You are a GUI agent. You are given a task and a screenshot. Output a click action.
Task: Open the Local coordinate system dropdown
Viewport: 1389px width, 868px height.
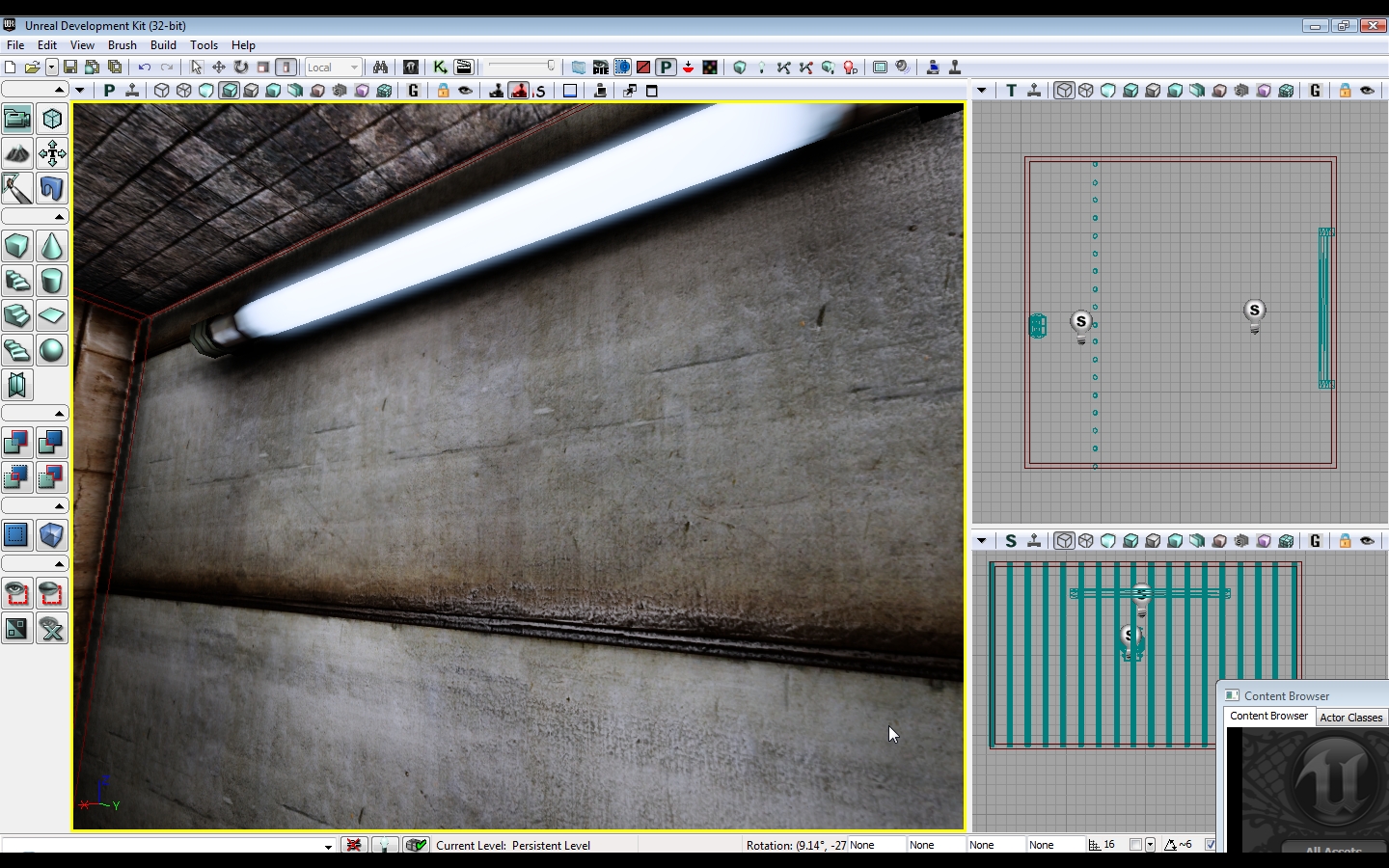(x=333, y=68)
